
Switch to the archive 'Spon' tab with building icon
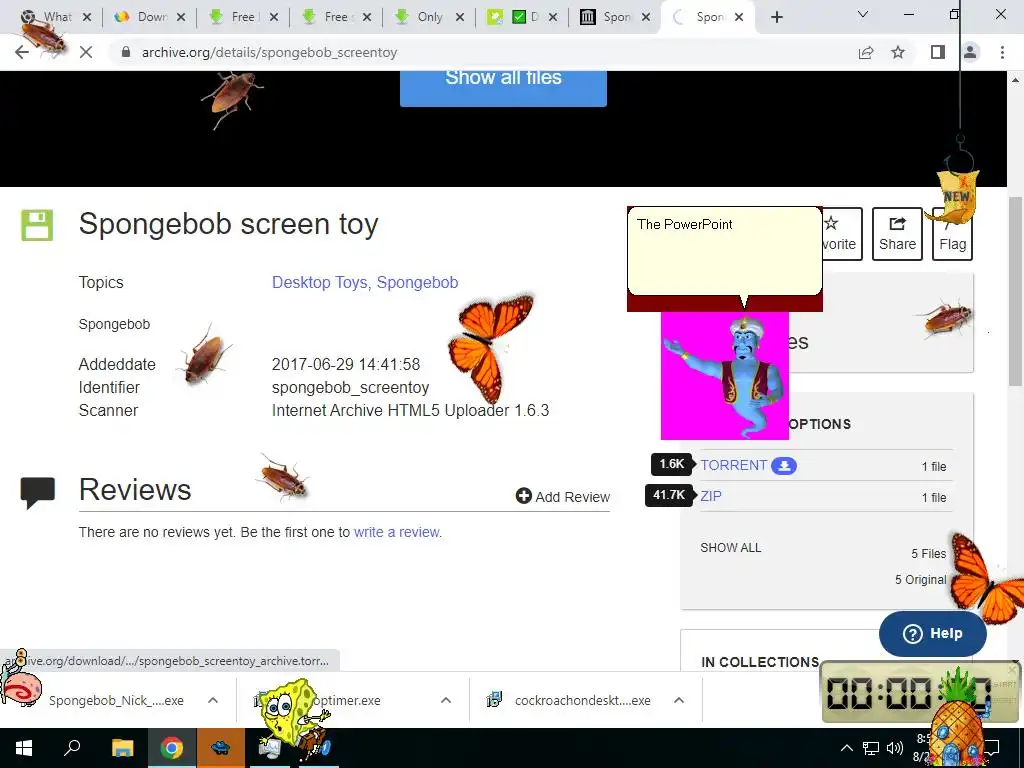point(616,17)
